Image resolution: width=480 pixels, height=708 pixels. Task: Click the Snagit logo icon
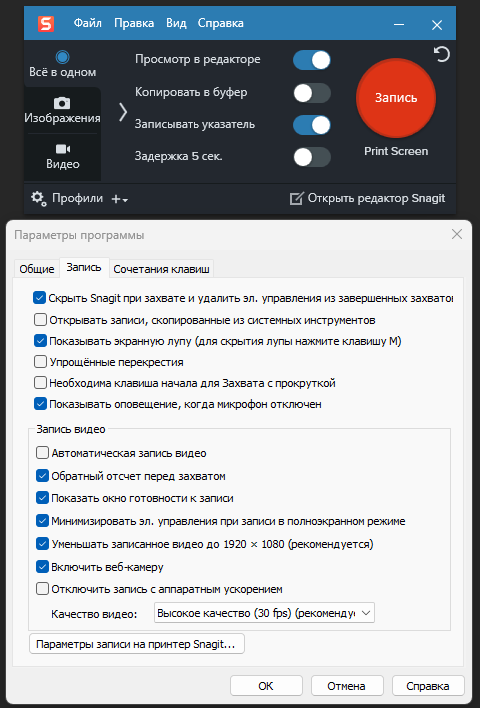(x=46, y=23)
